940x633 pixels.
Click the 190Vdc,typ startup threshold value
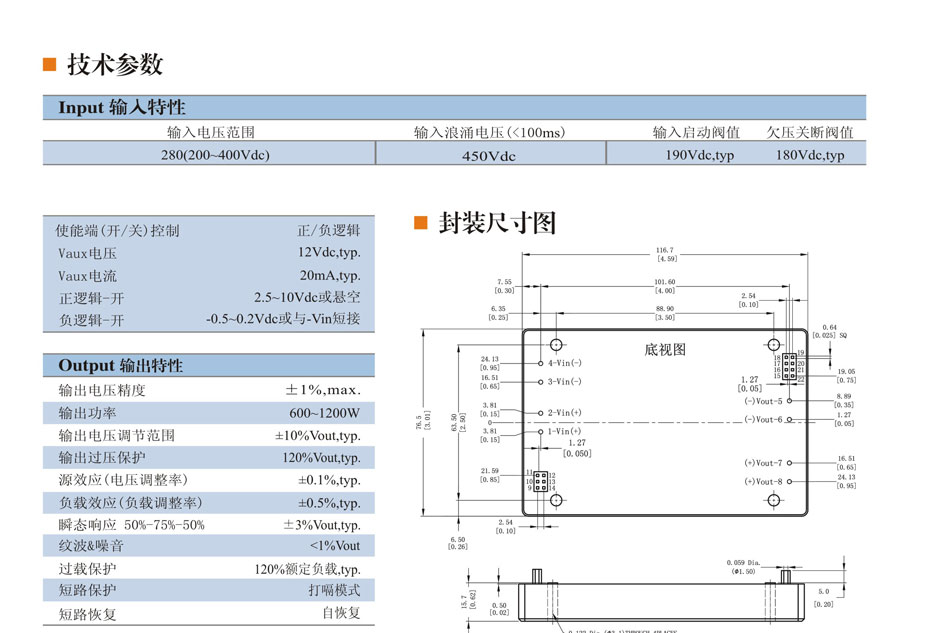click(x=700, y=155)
